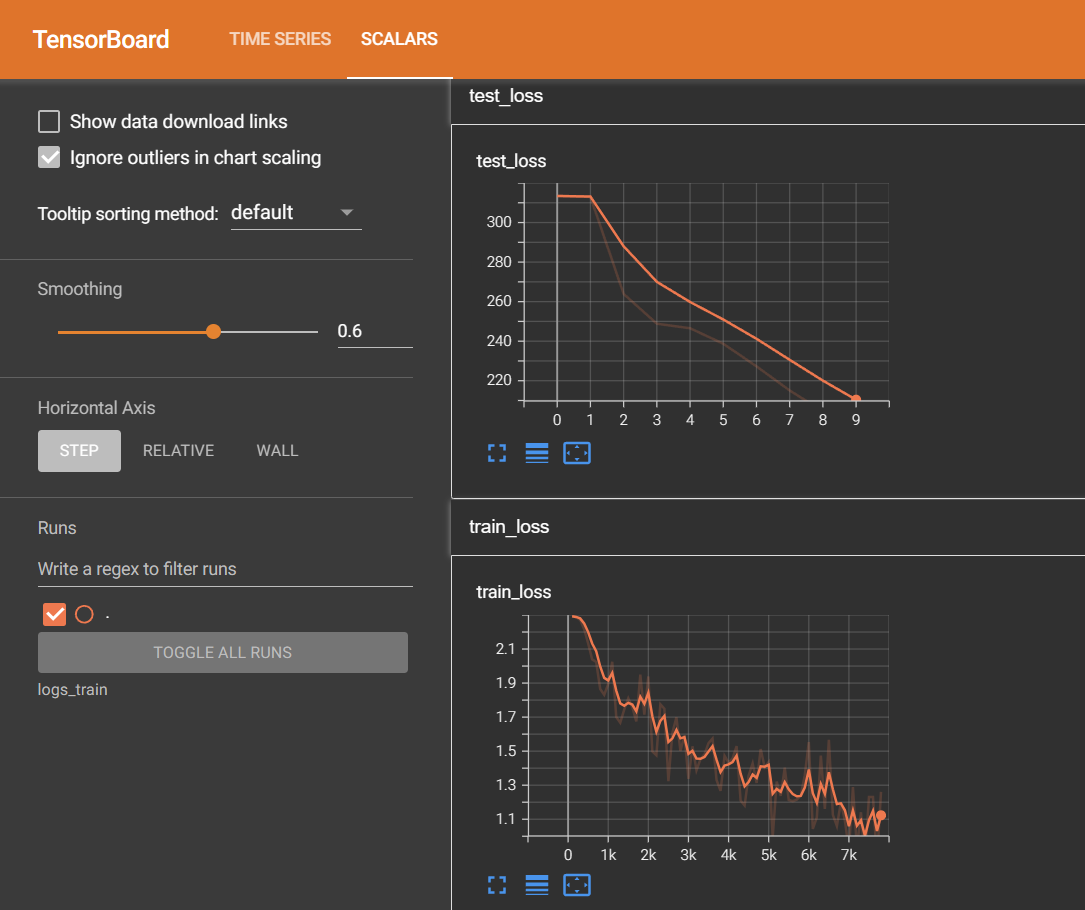The image size is (1085, 910).
Task: Click the smoothing value field showing 0.6
Action: (375, 331)
